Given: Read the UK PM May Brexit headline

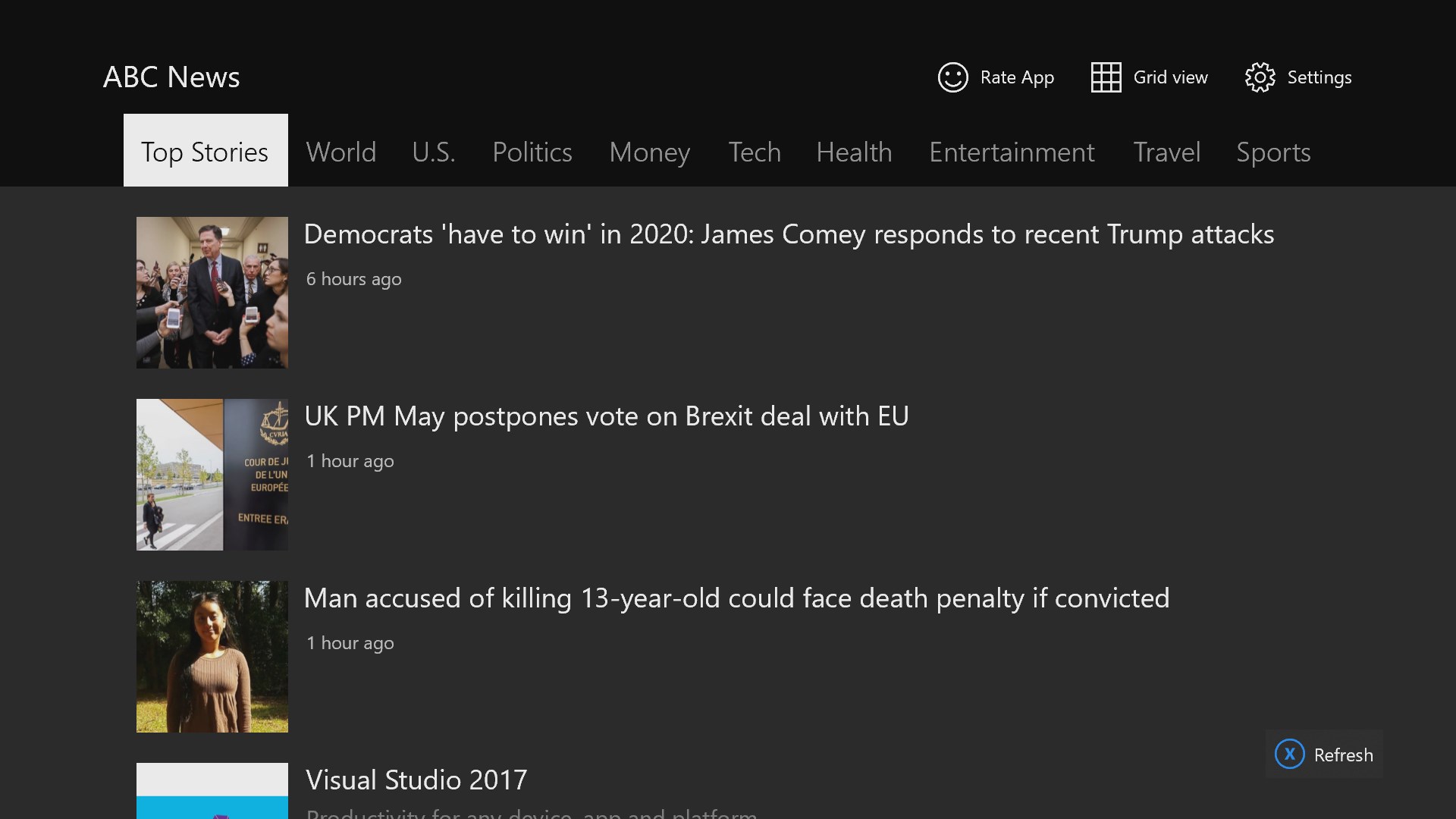Looking at the screenshot, I should [606, 416].
